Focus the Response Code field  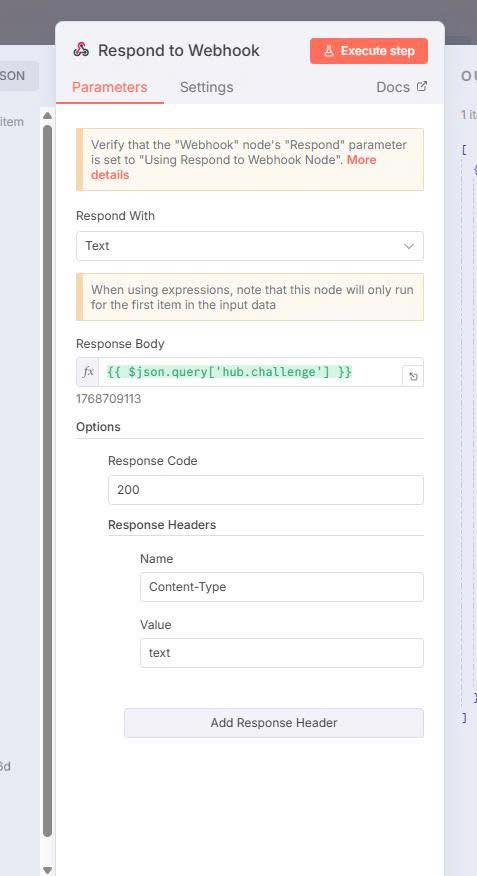[x=266, y=490]
